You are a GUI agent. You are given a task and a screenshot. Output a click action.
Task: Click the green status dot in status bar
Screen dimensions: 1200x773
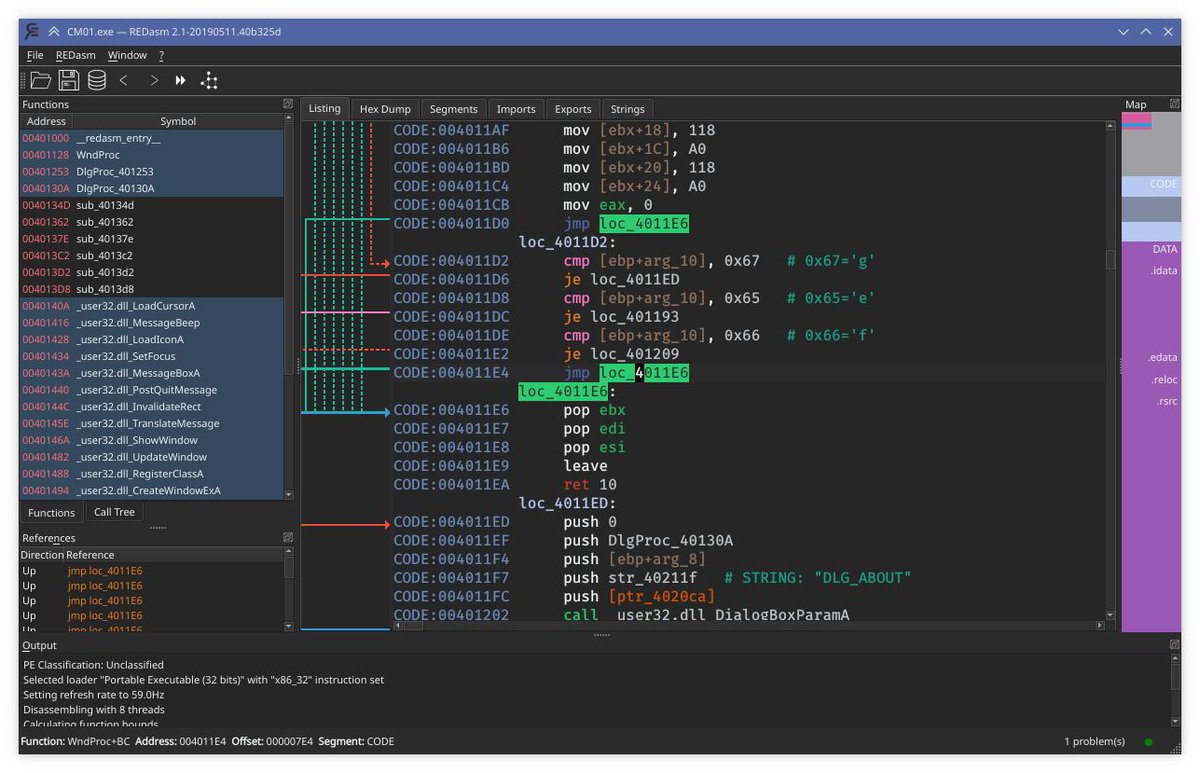click(x=1148, y=742)
